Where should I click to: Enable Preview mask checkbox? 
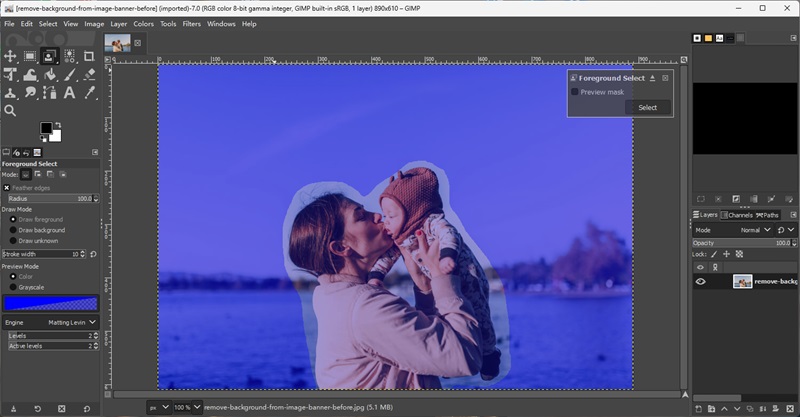click(x=574, y=92)
